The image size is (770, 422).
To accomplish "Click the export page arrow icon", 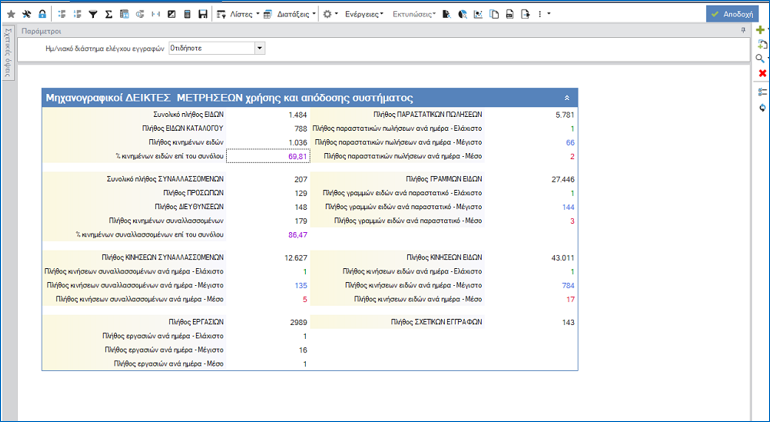I will coord(525,14).
